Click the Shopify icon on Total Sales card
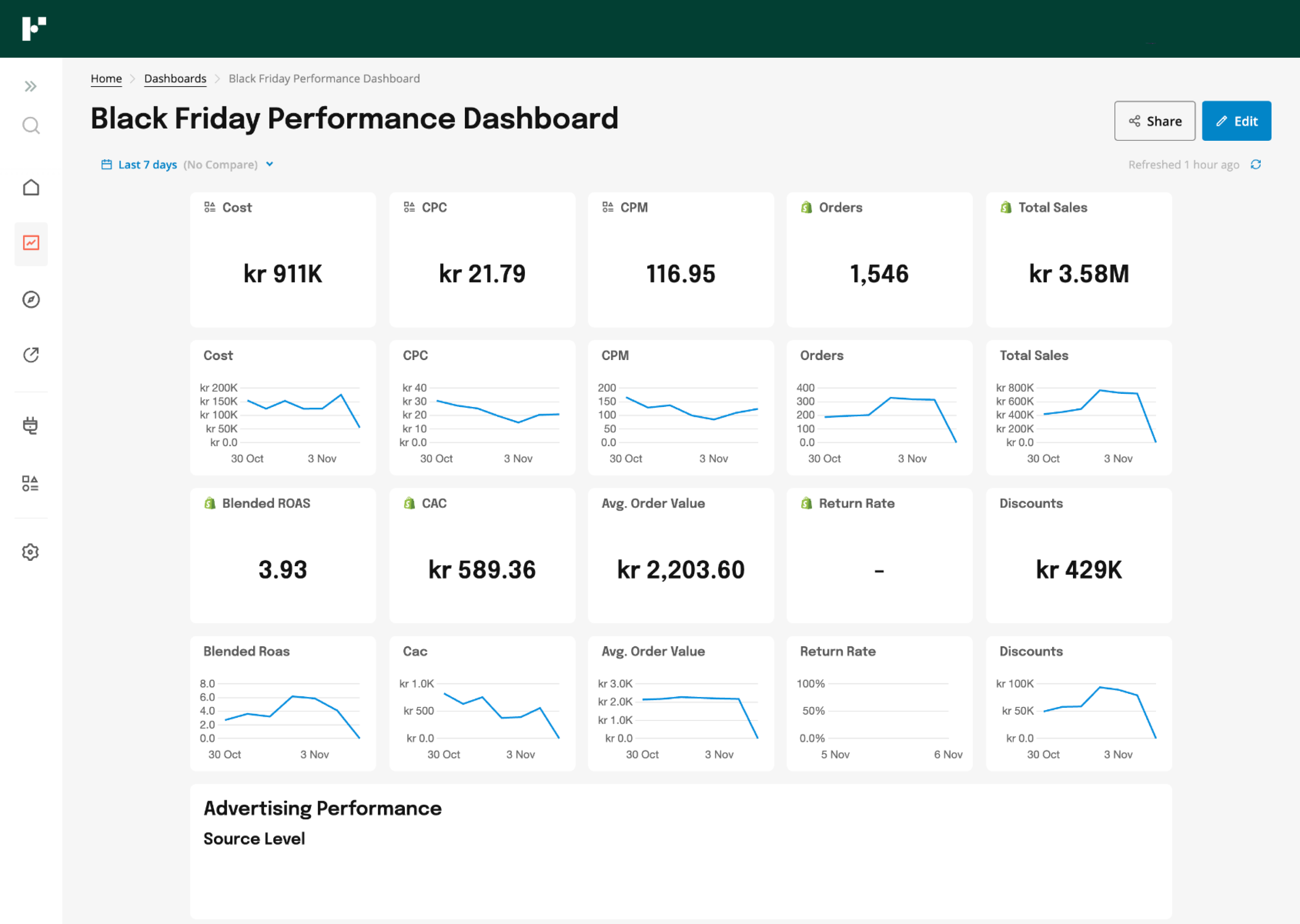 tap(1006, 207)
